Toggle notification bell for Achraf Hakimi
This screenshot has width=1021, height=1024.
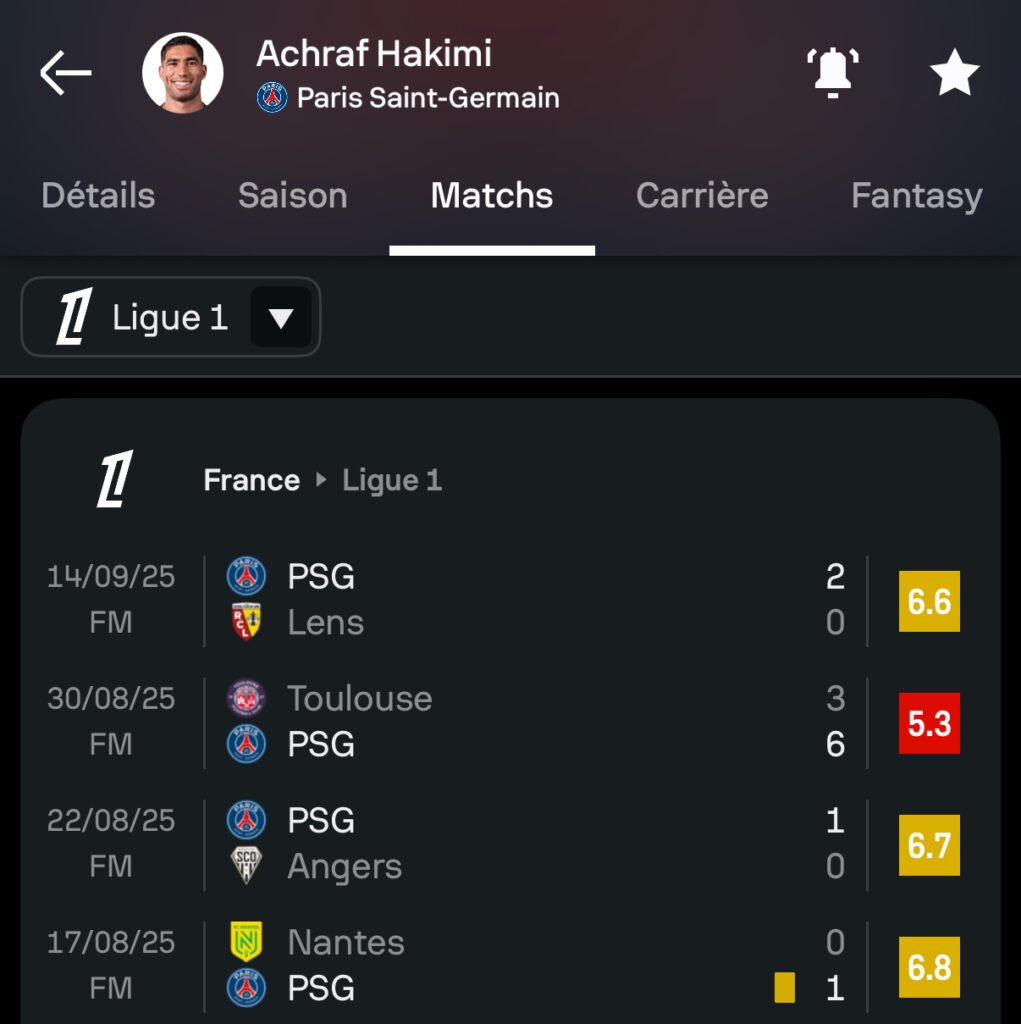[x=832, y=72]
